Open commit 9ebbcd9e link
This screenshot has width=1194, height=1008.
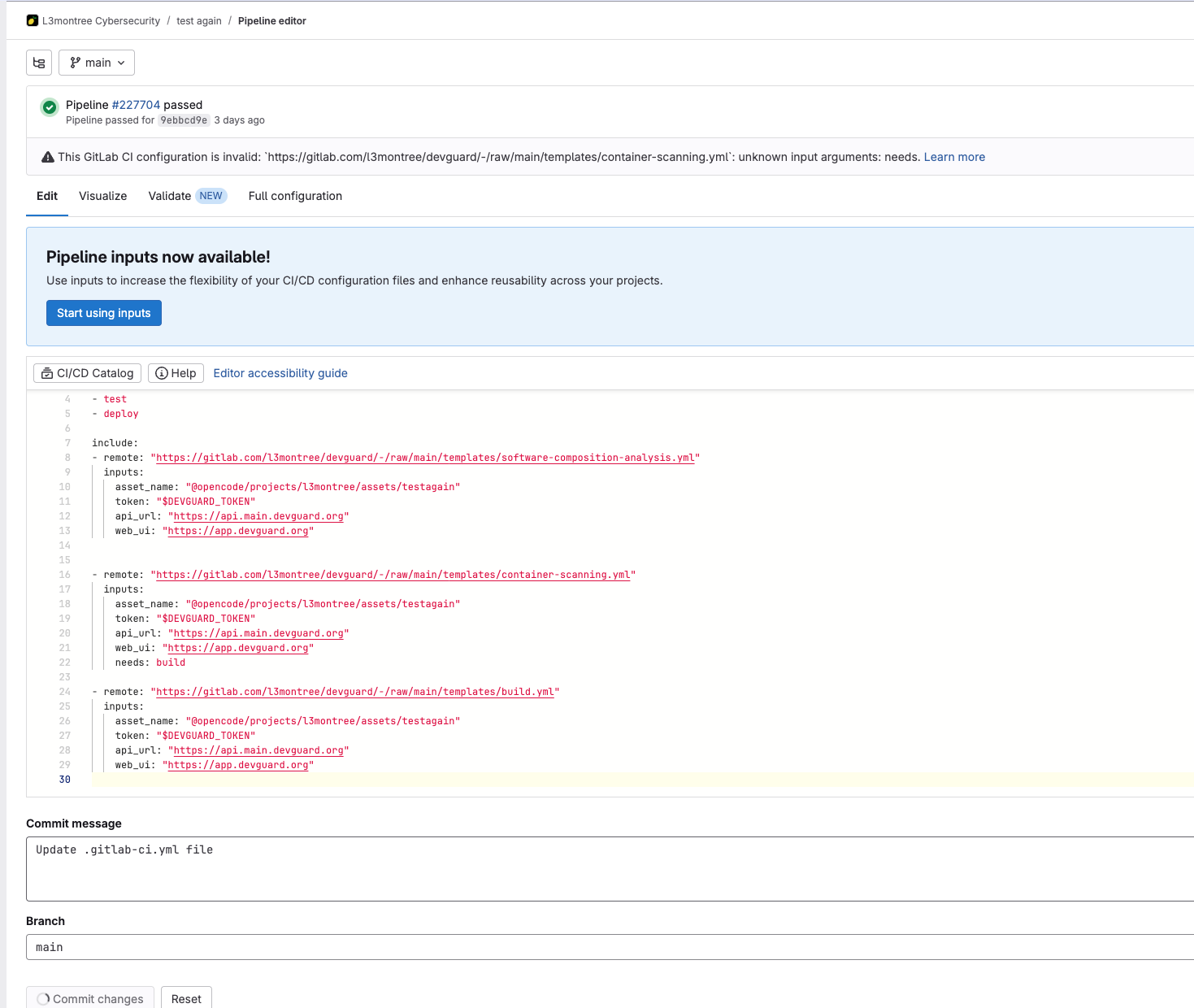[x=184, y=120]
